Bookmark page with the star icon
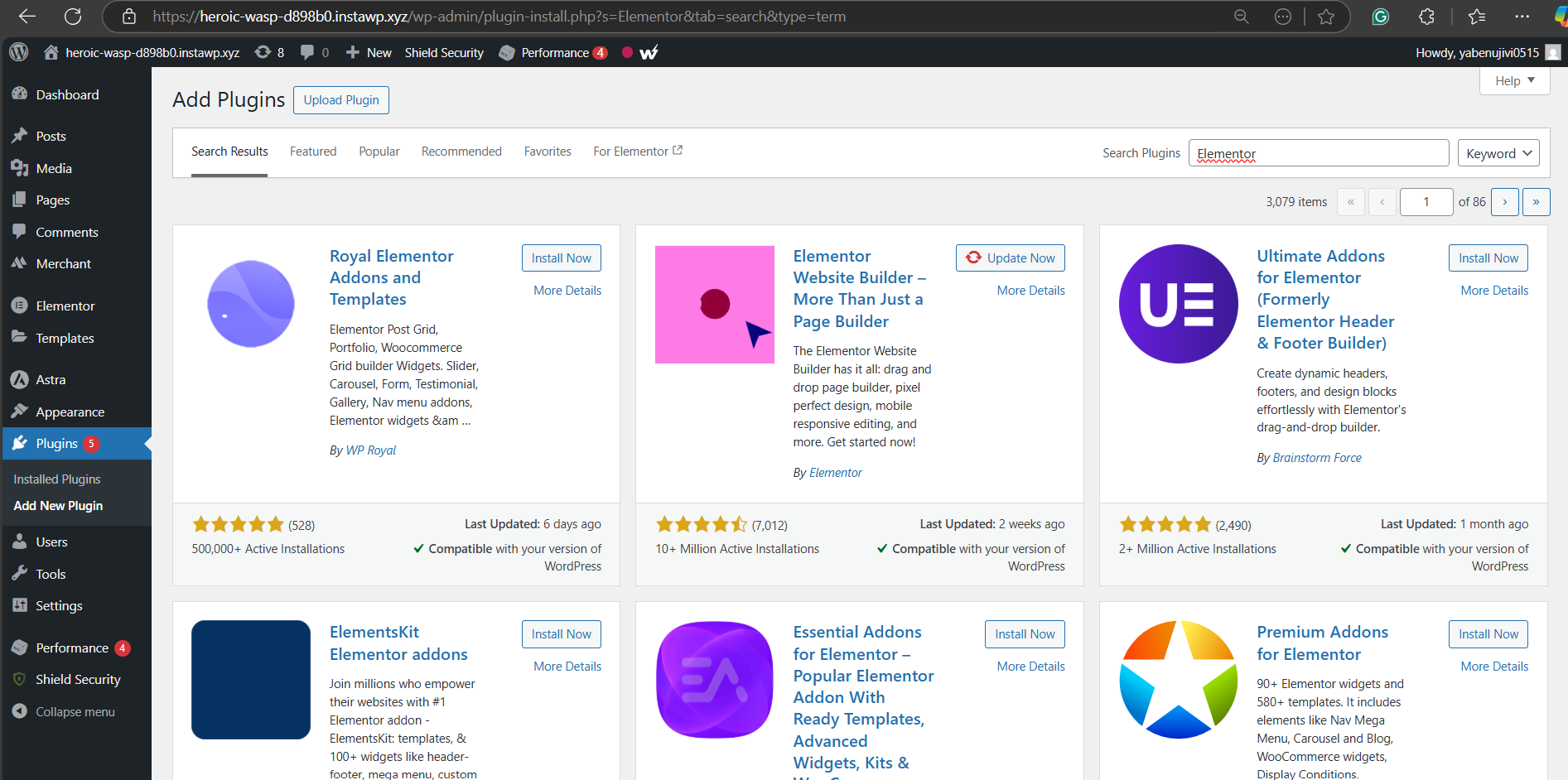This screenshot has width=1568, height=780. [x=1326, y=17]
